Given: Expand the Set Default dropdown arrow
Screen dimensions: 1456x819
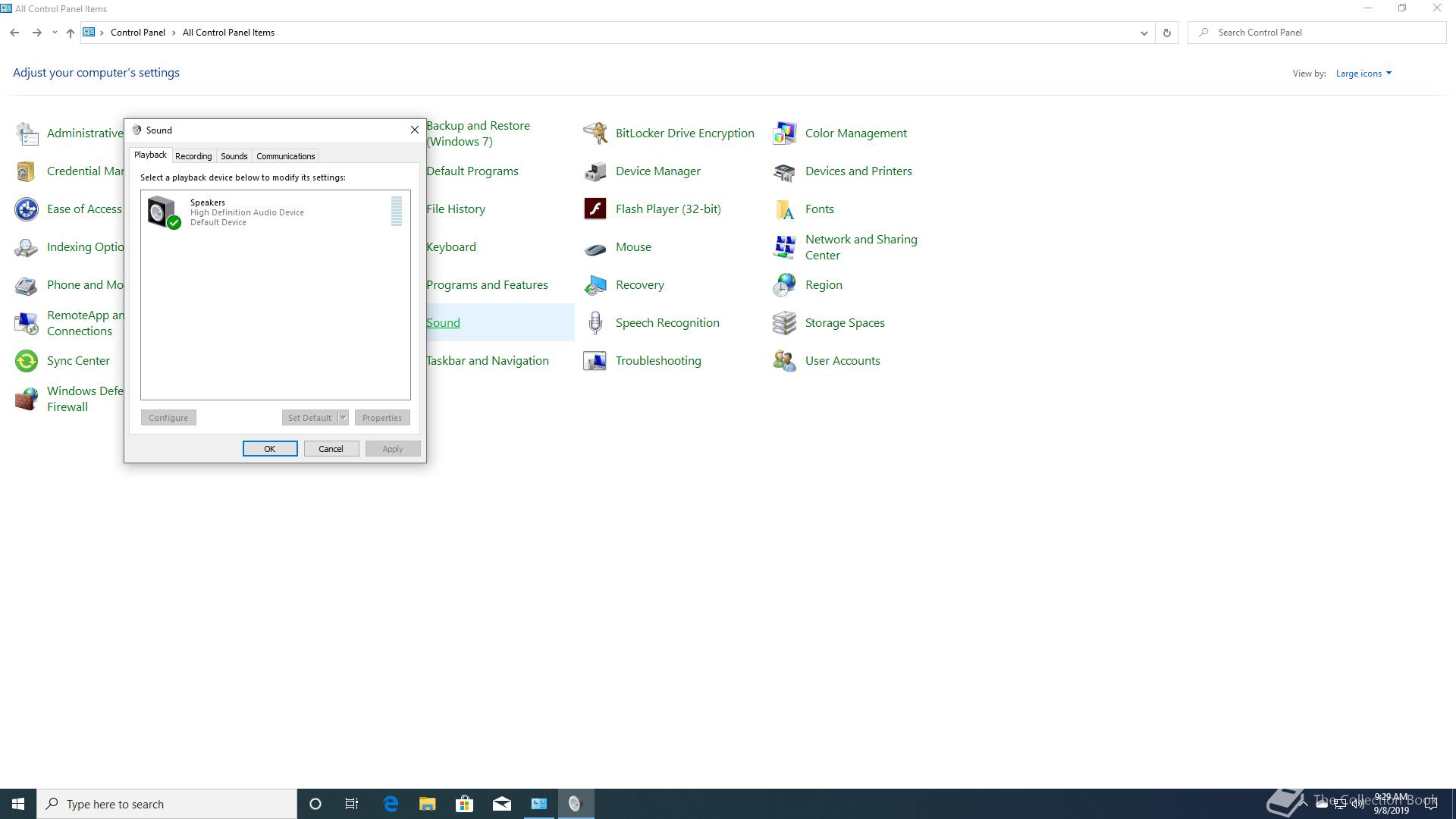Looking at the screenshot, I should click(x=343, y=418).
